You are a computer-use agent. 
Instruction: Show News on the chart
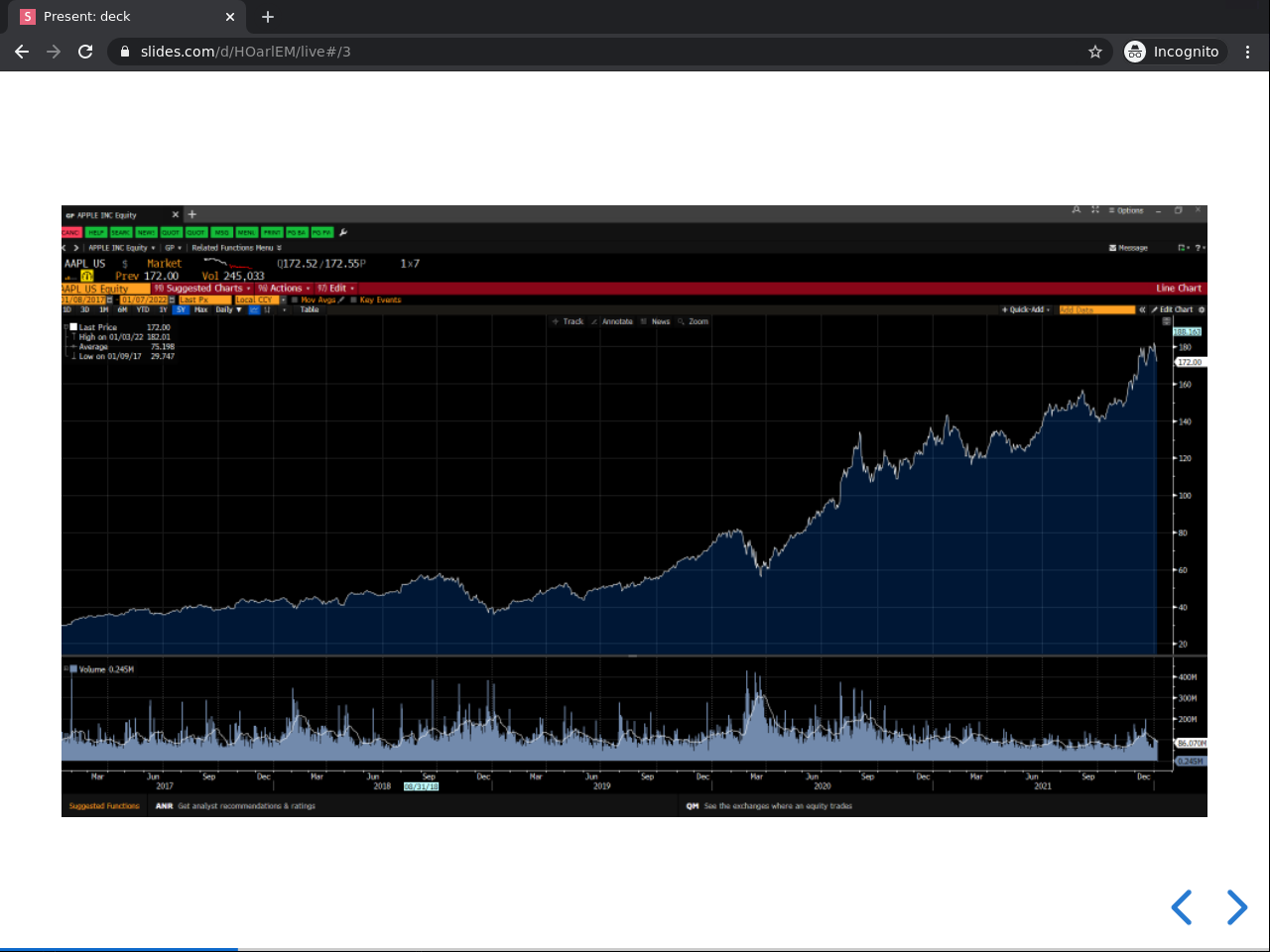(656, 321)
